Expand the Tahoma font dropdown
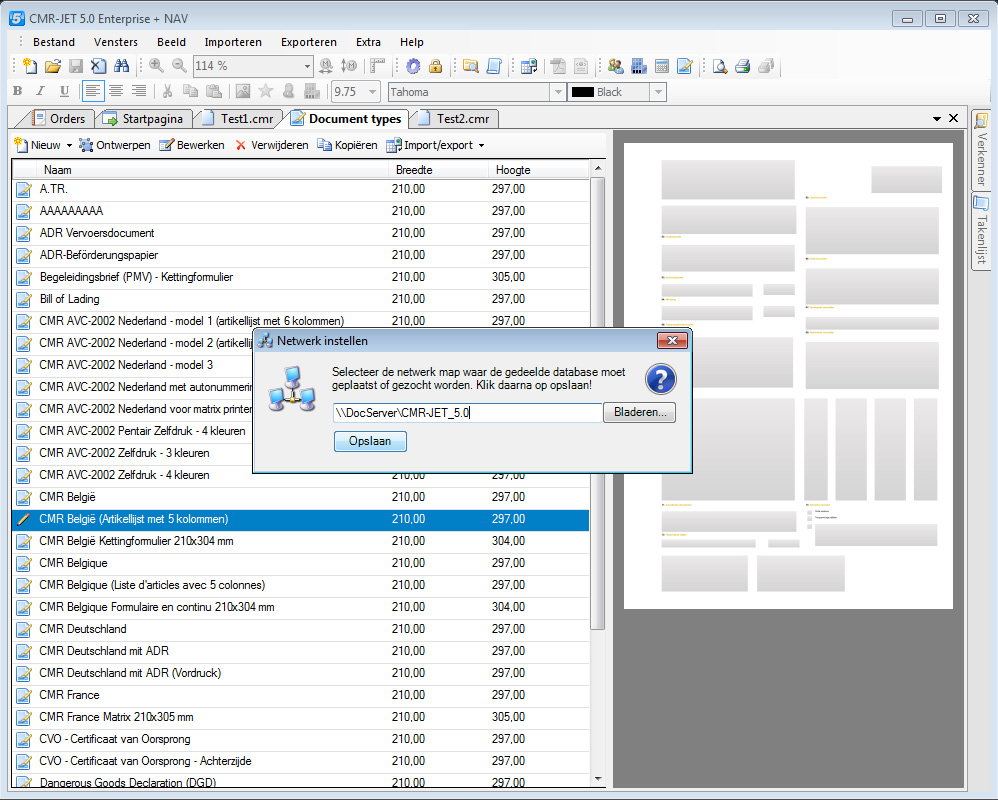The width and height of the screenshot is (998, 800). 557,92
